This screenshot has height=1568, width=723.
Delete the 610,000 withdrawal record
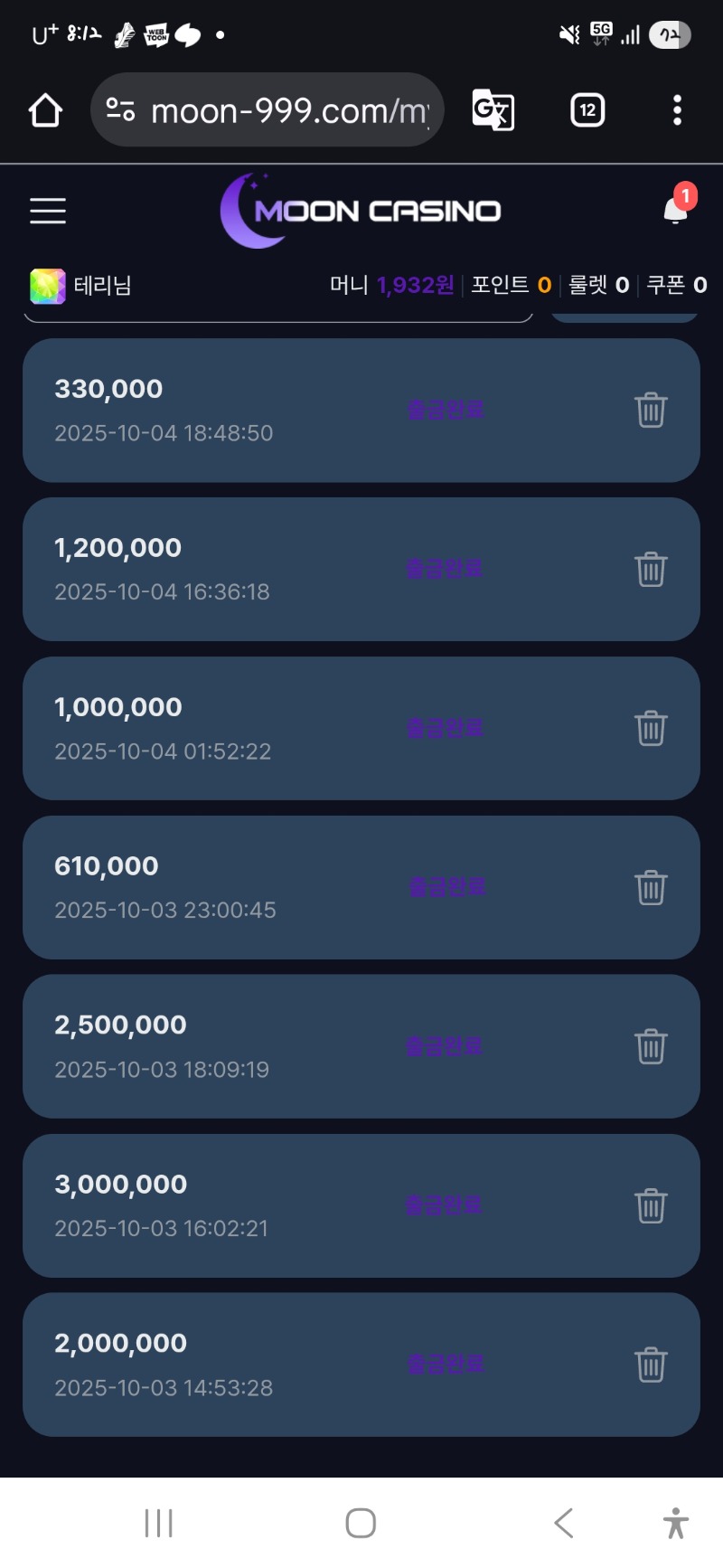pos(651,887)
